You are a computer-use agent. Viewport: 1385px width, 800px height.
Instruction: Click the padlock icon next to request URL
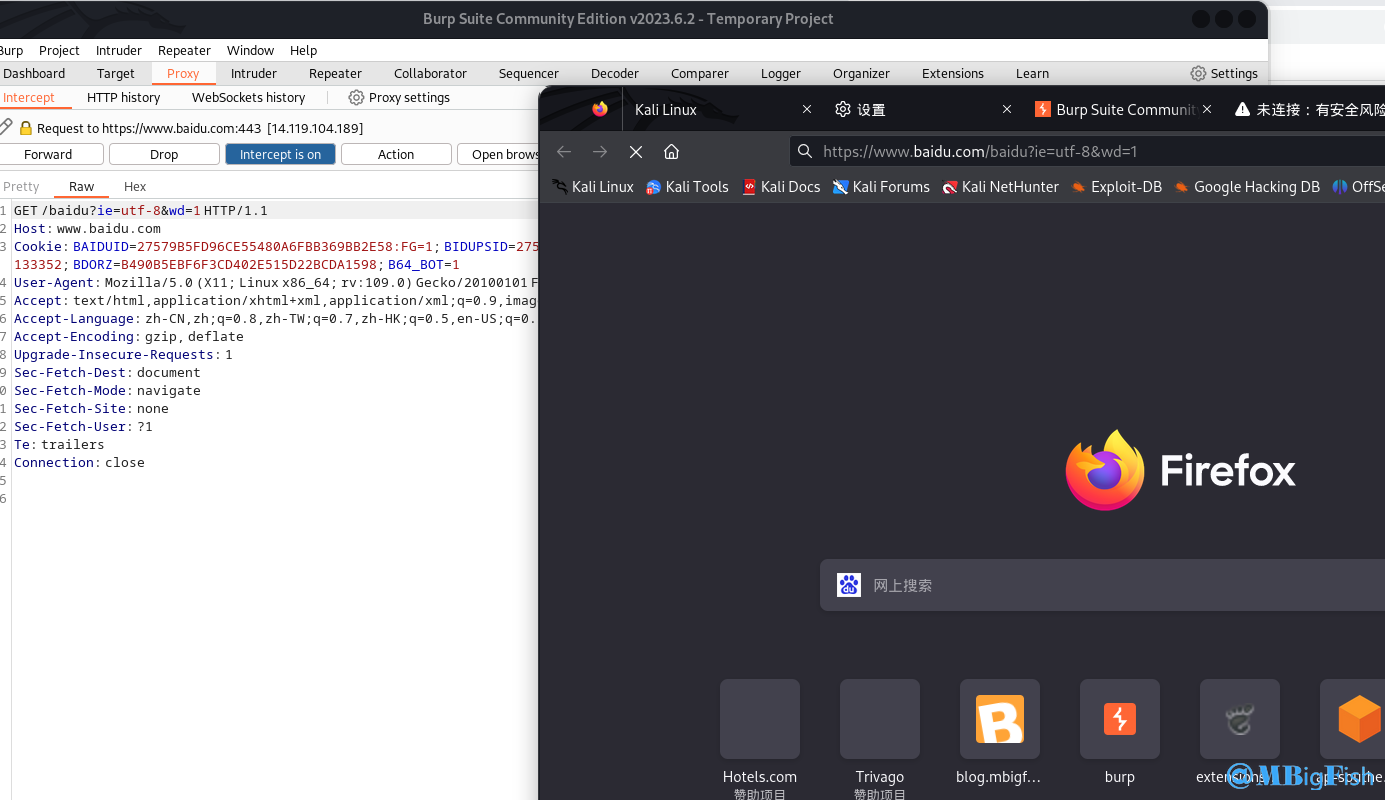[x=26, y=128]
